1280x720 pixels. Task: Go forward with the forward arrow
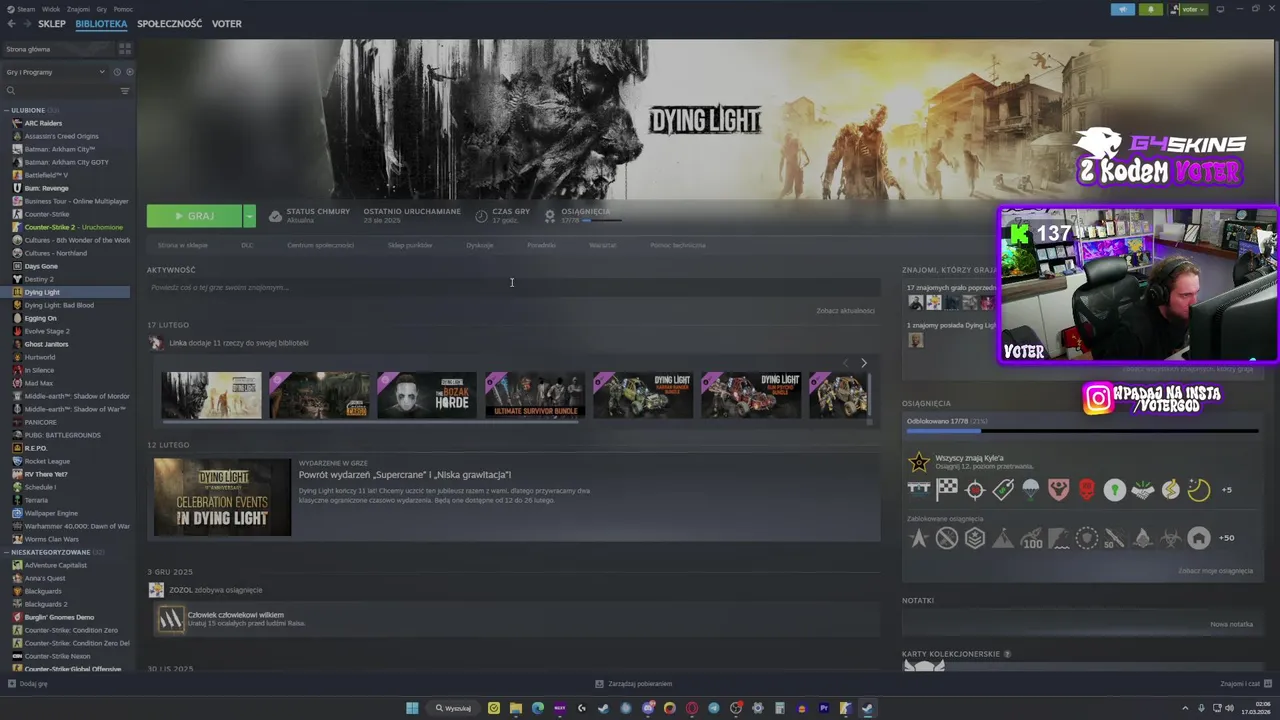pos(26,23)
